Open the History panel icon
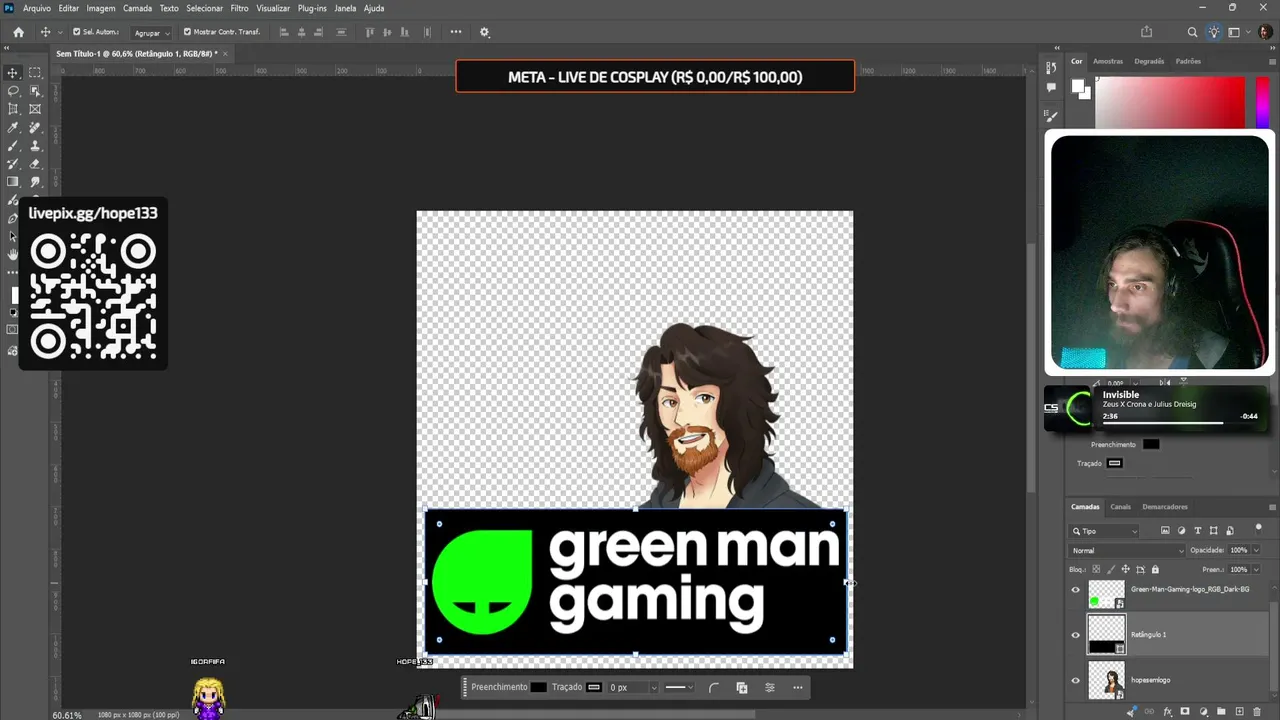 pyautogui.click(x=1051, y=68)
